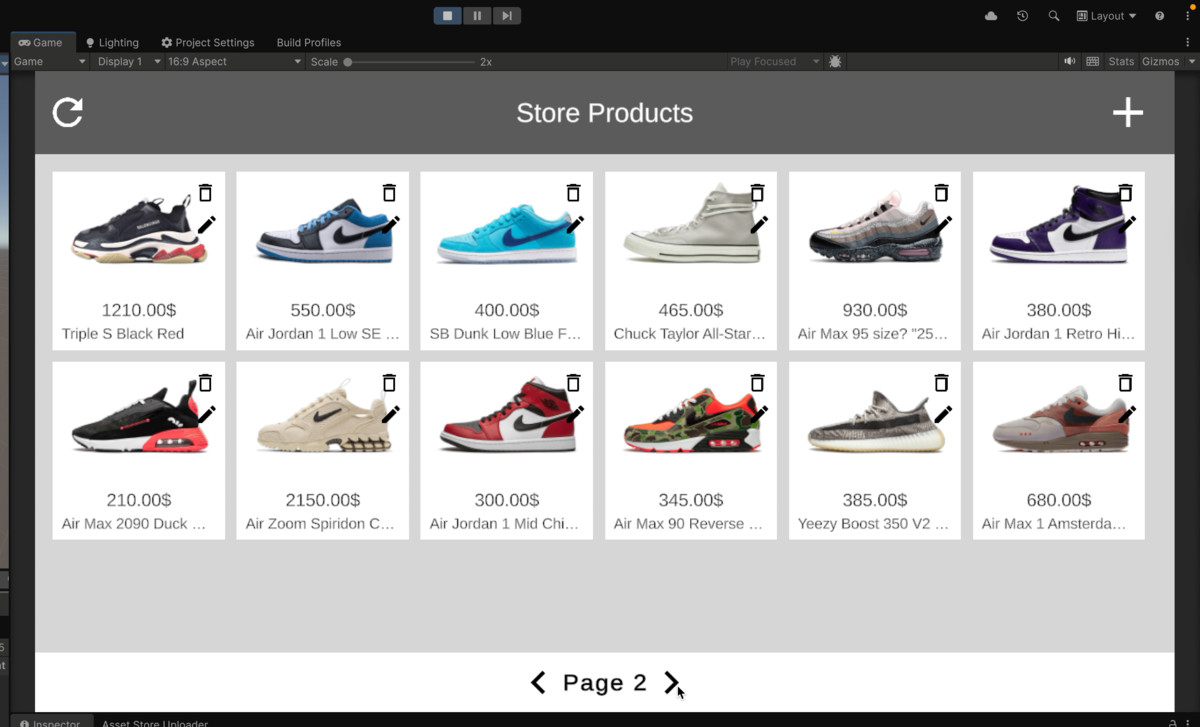Open Unity help question mark
Screen dimensions: 1200x727
pos(1159,16)
